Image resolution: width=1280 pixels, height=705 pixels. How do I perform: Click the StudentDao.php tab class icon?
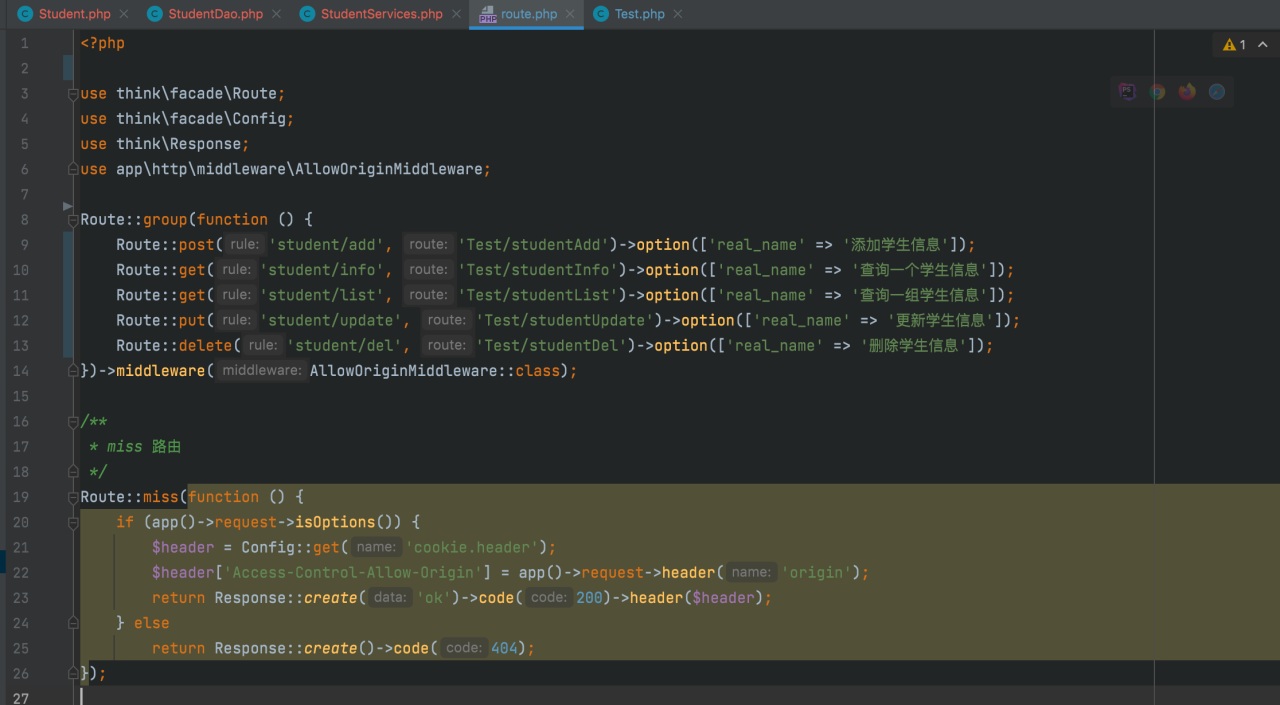[x=154, y=14]
